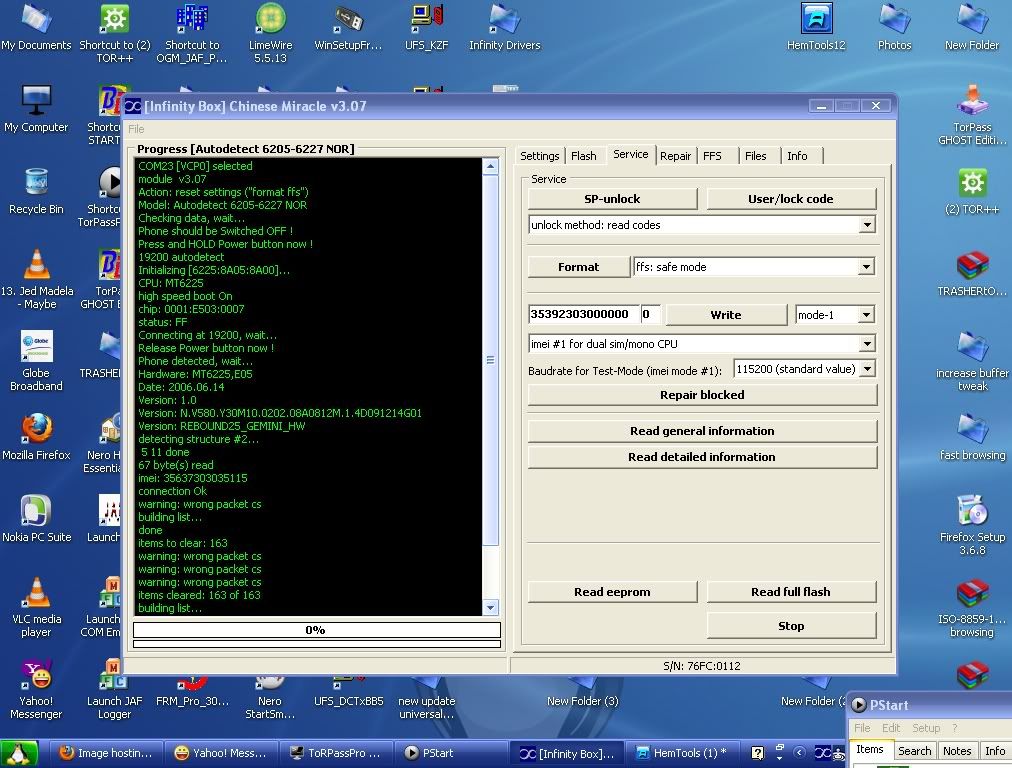Open Photos folder on desktop
The width and height of the screenshot is (1012, 768).
895,27
